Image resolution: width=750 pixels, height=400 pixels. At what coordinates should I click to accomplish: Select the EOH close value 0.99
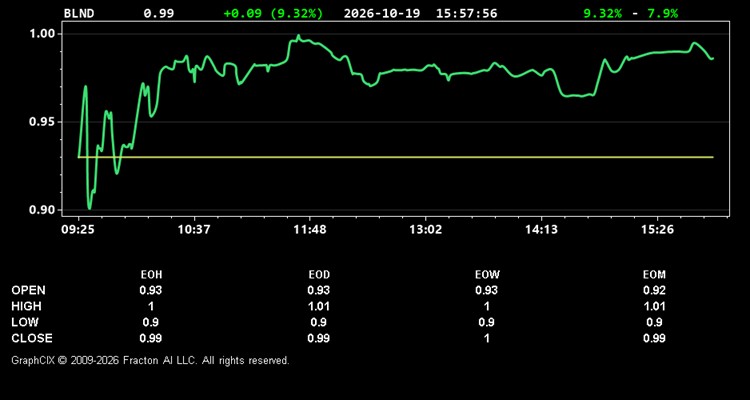151,338
